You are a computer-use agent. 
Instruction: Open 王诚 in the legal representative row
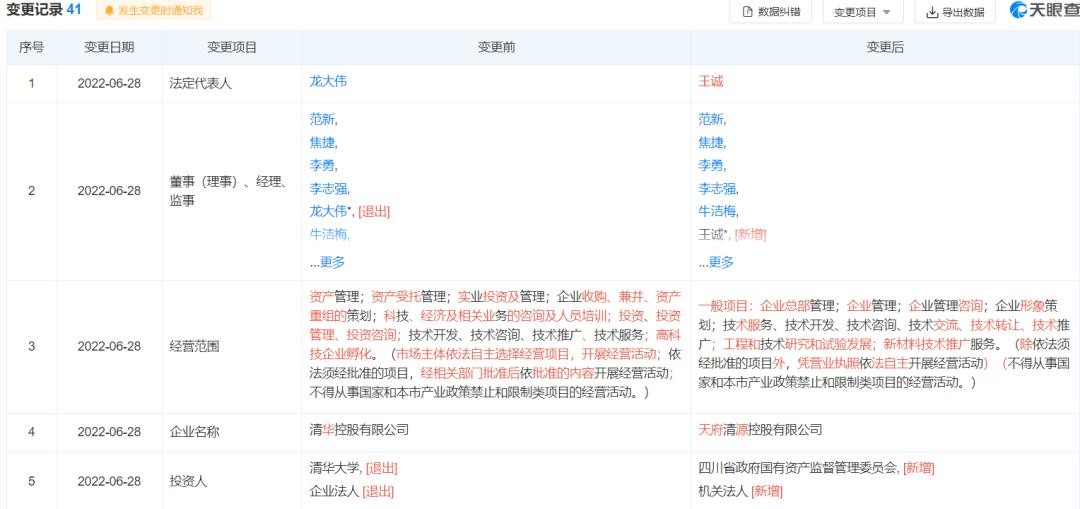[710, 82]
